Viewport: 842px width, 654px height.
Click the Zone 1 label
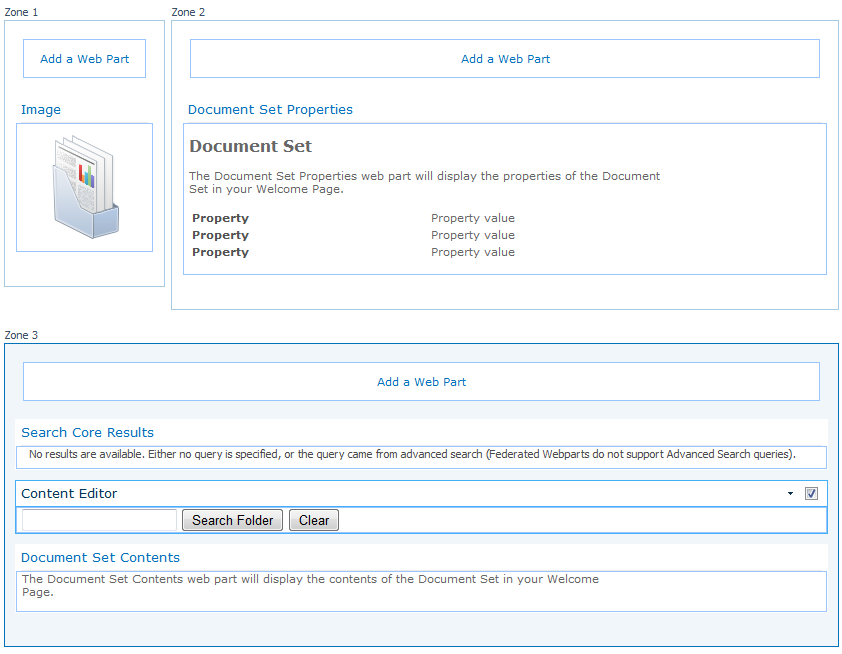[21, 12]
